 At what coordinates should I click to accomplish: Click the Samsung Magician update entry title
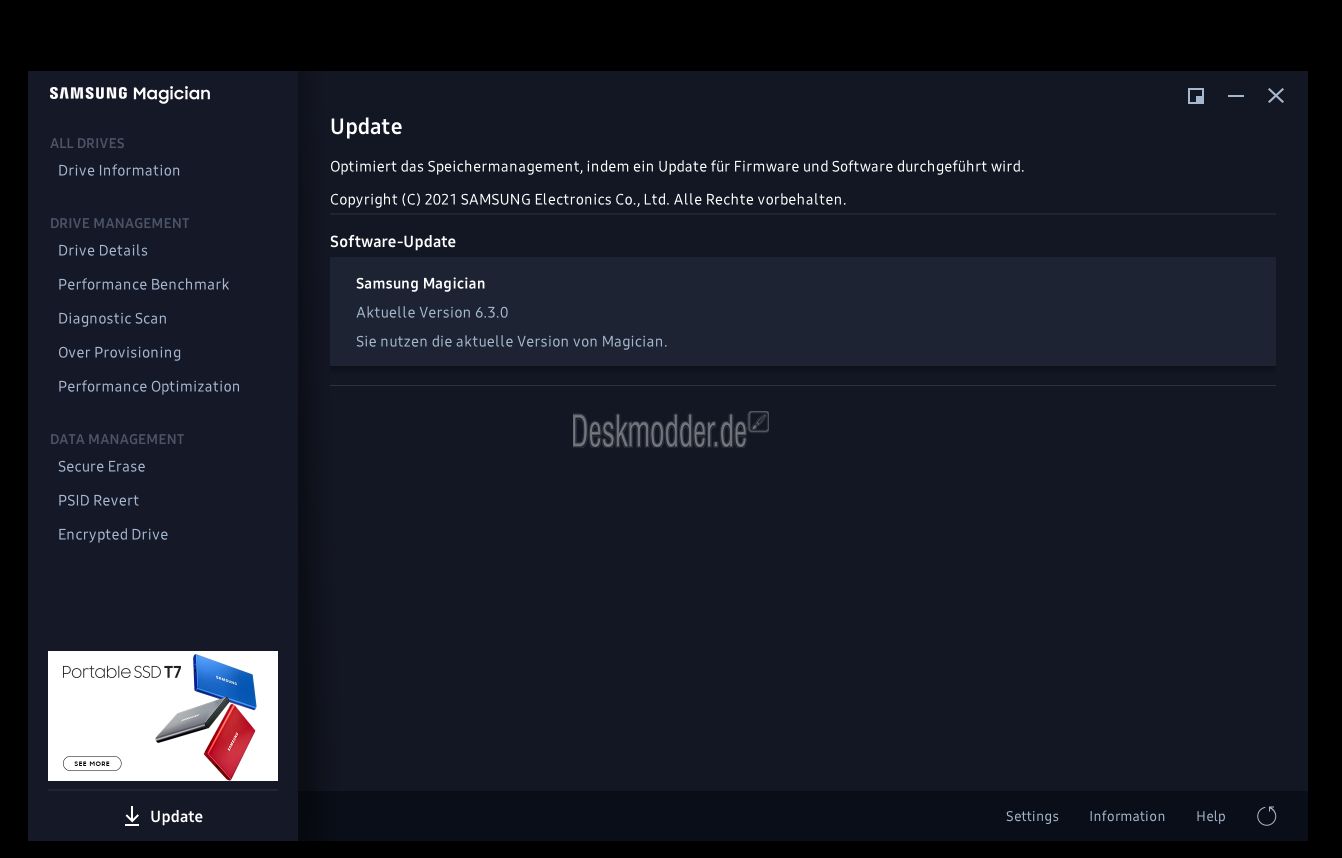pos(421,283)
